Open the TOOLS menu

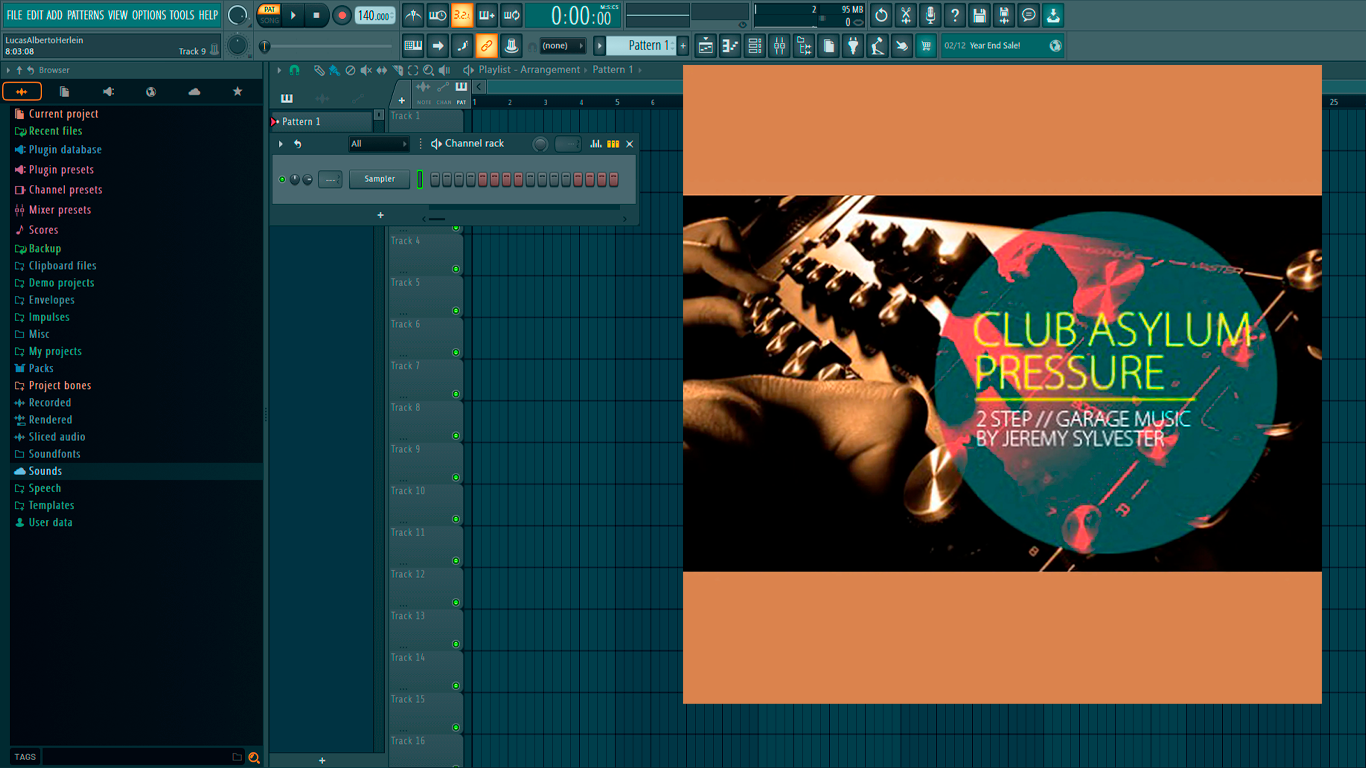(x=182, y=15)
